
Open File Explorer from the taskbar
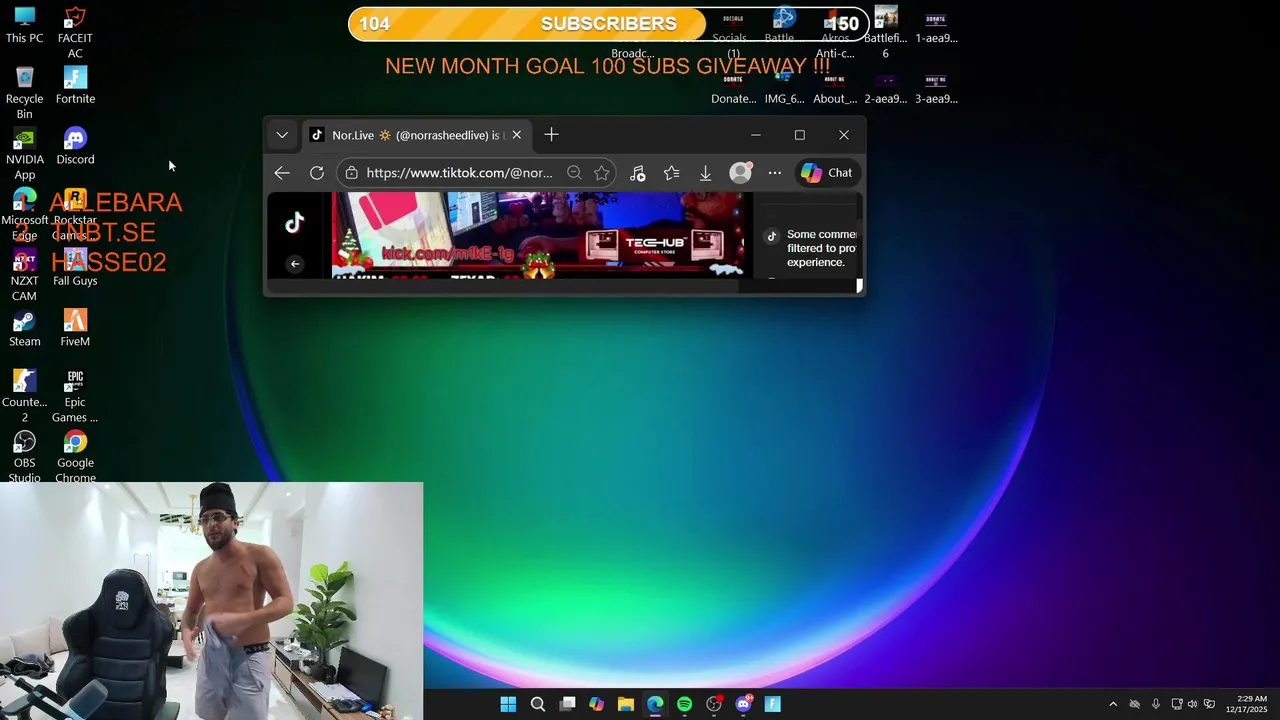click(x=626, y=704)
